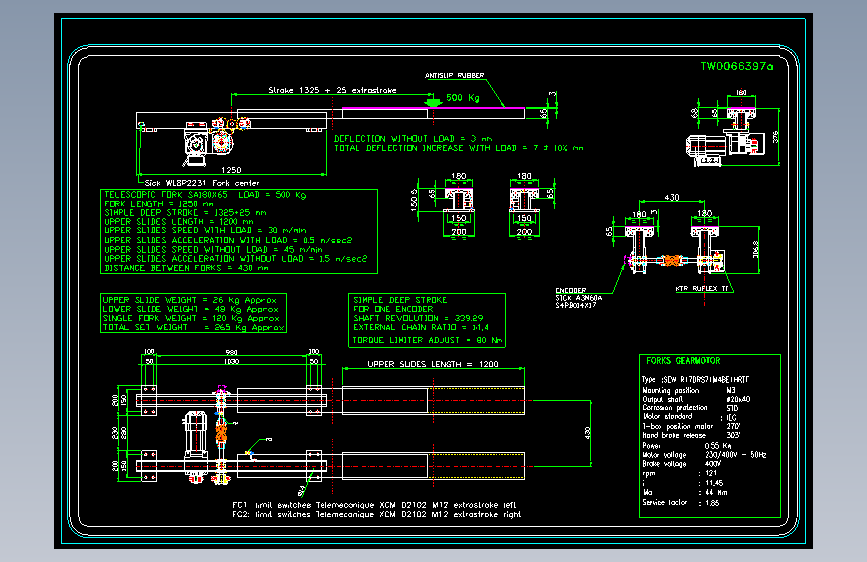This screenshot has height=562, width=867.
Task: Click the orange coupling in the end view
Action: pos(671,260)
